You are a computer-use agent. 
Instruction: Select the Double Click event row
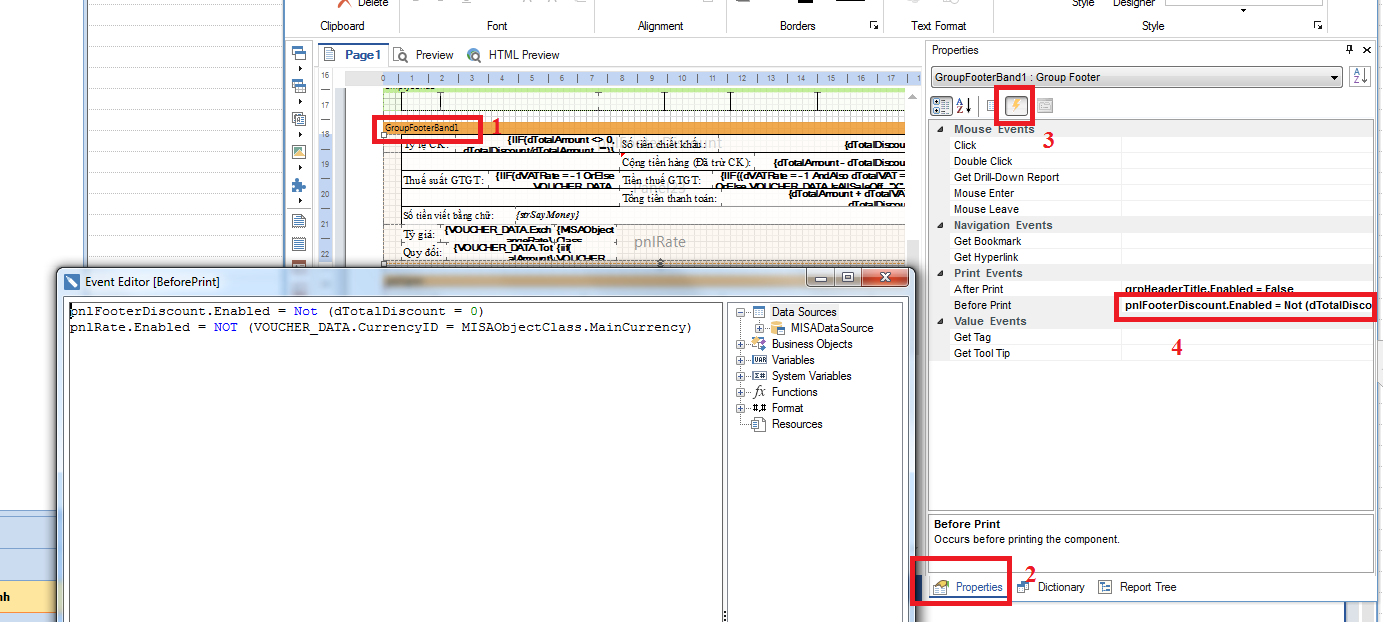click(x=1160, y=161)
